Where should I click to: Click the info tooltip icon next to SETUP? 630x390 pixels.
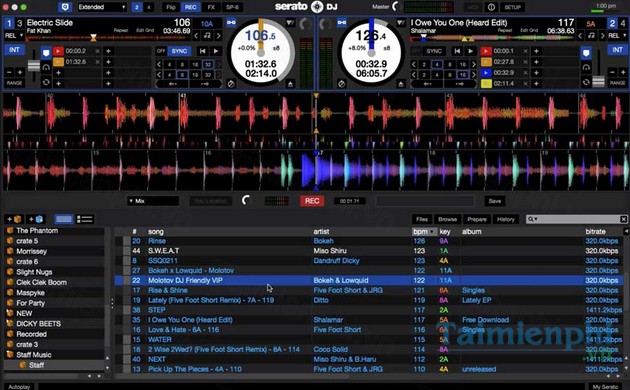point(491,7)
